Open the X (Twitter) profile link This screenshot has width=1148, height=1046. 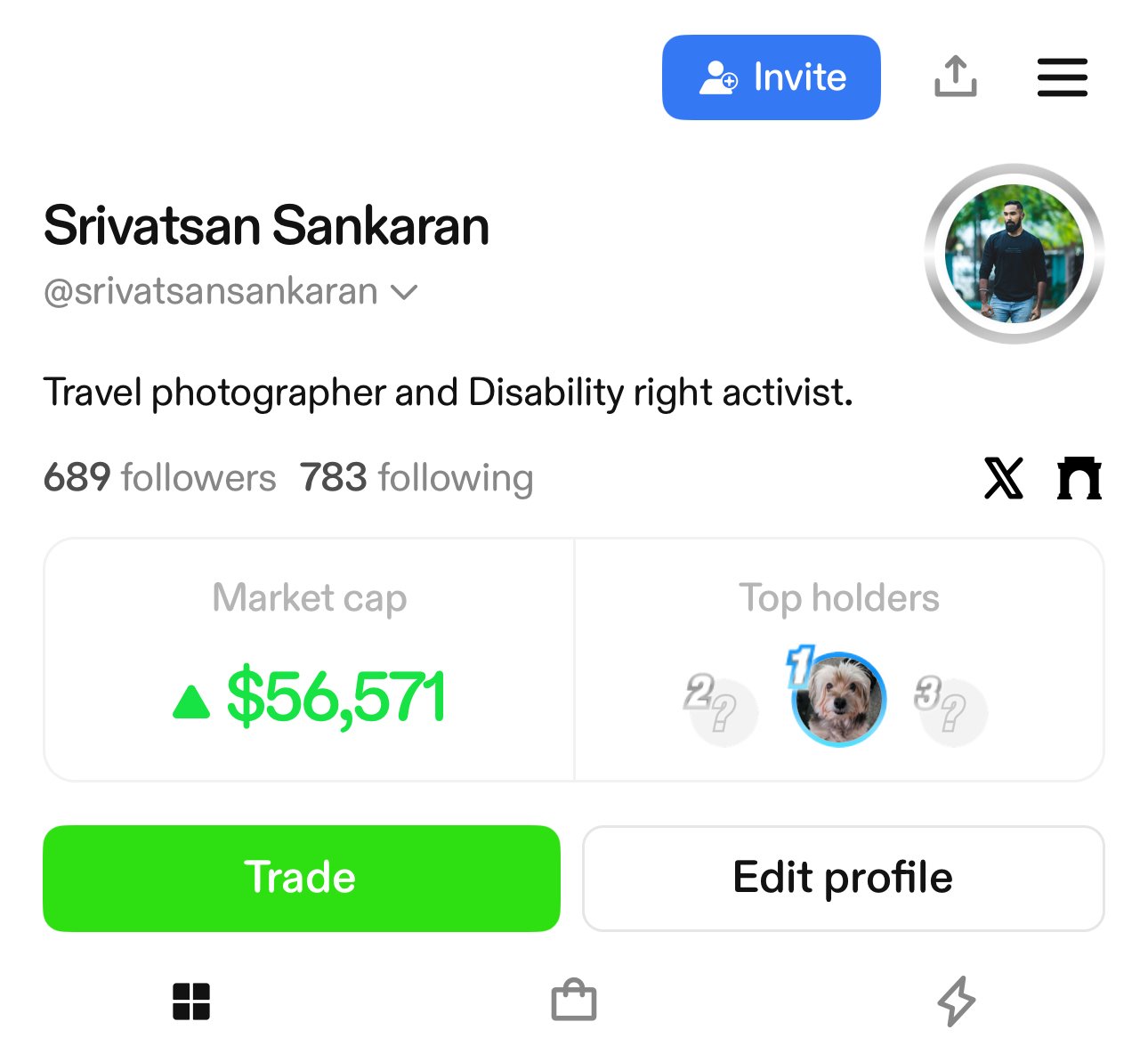[x=1004, y=478]
